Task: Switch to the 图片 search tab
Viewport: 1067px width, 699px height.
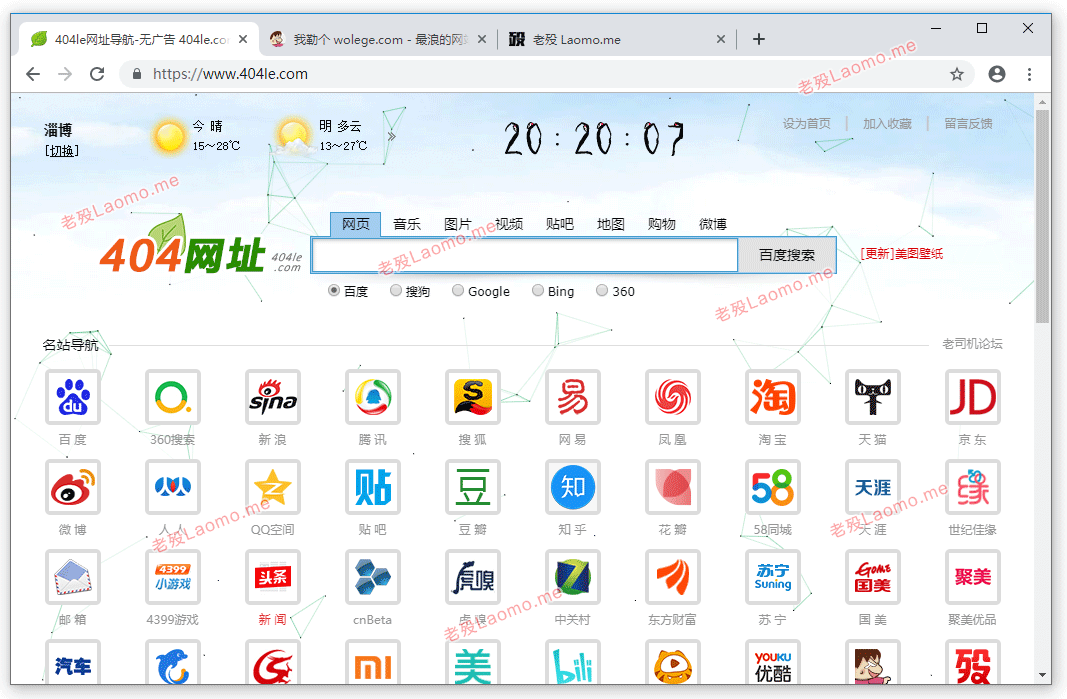Action: [457, 224]
